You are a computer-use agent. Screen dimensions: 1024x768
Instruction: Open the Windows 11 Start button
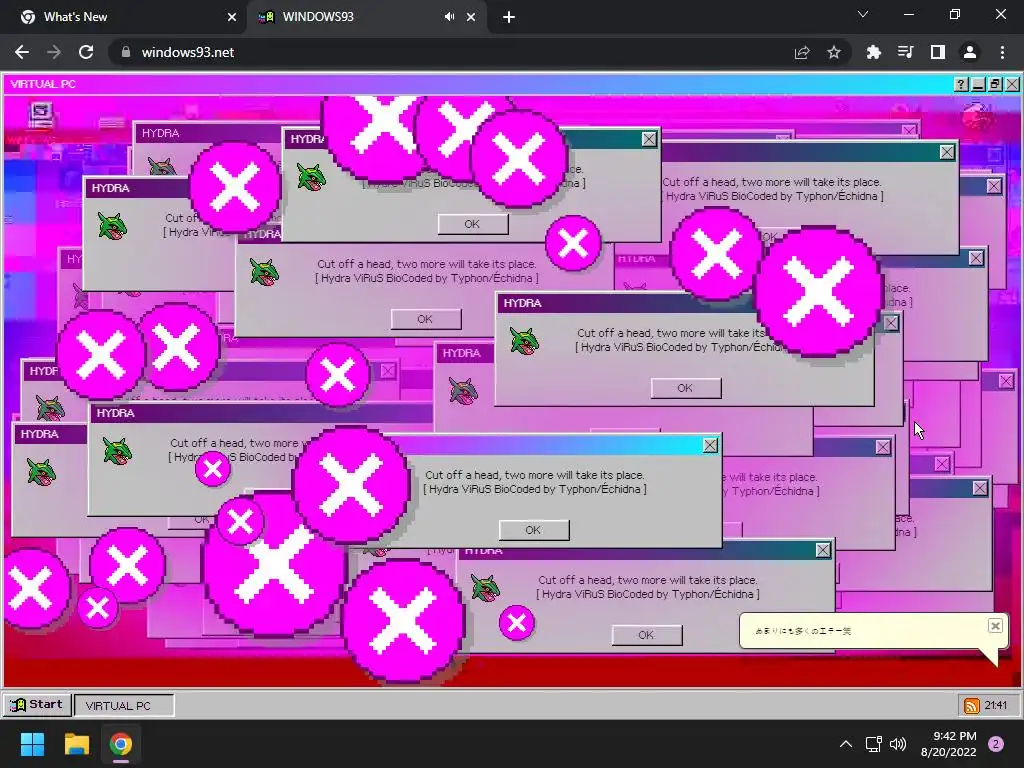32,744
